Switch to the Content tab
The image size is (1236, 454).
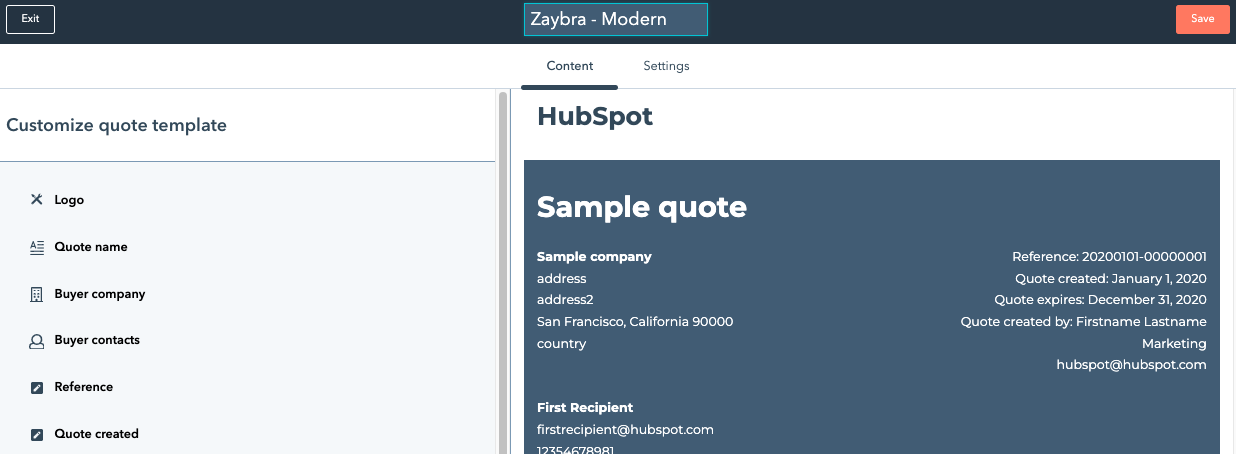click(x=569, y=66)
